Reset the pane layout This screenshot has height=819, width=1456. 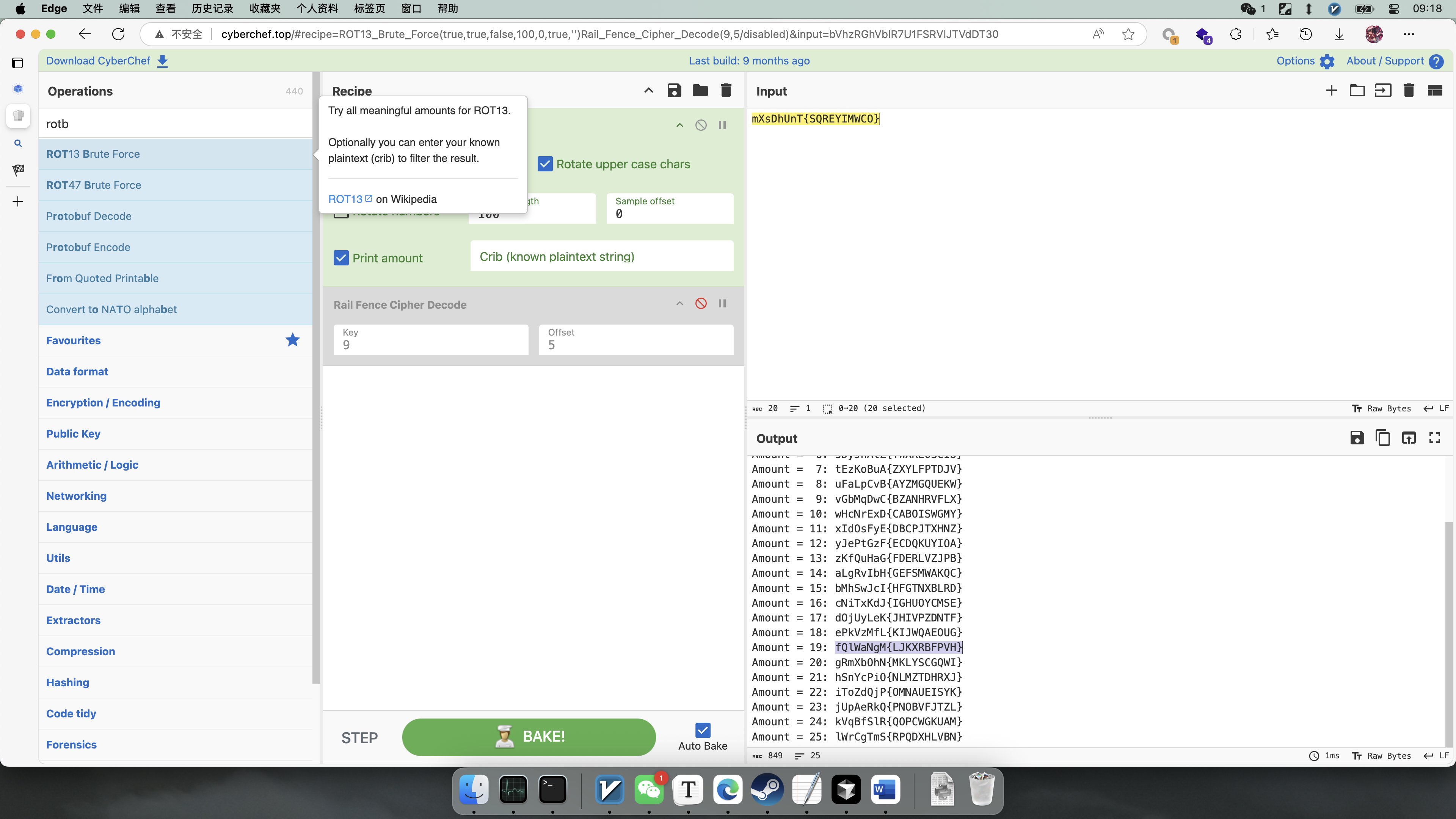click(x=1435, y=91)
